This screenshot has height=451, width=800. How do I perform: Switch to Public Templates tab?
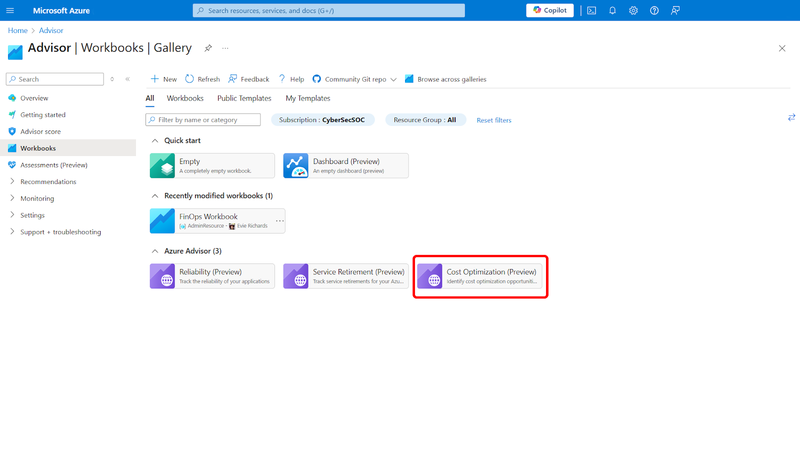pos(244,98)
